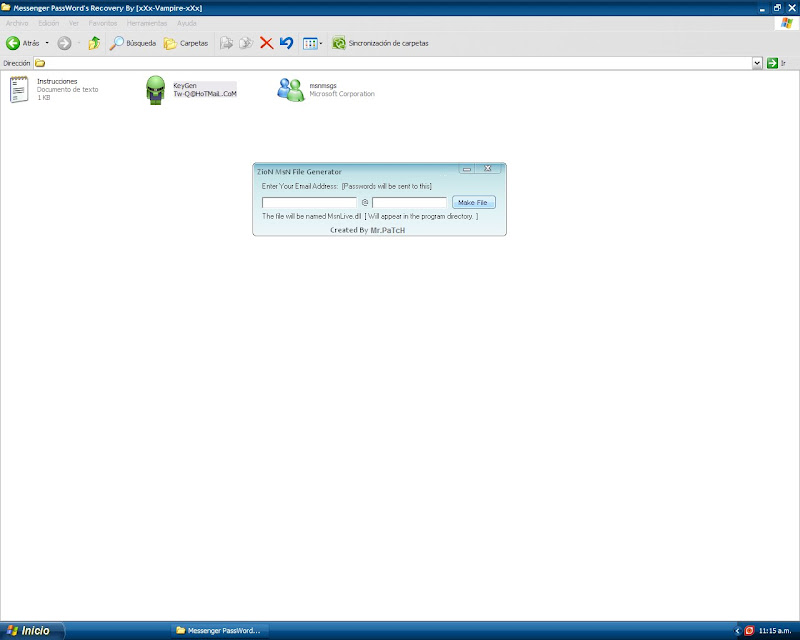Viewport: 800px width, 640px height.
Task: Open the Inicio start menu
Action: (32, 631)
